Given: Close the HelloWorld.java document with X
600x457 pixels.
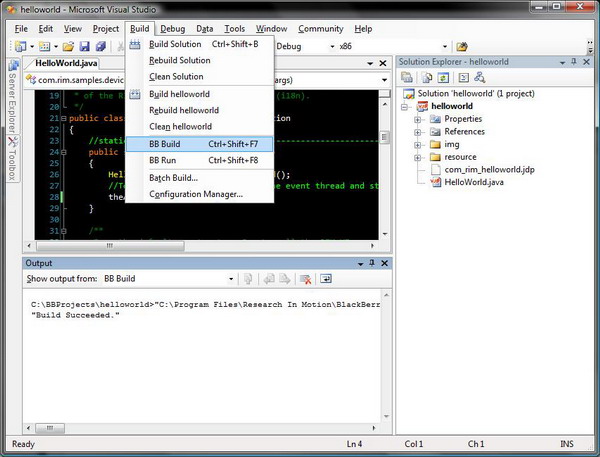Looking at the screenshot, I should pyautogui.click(x=383, y=63).
